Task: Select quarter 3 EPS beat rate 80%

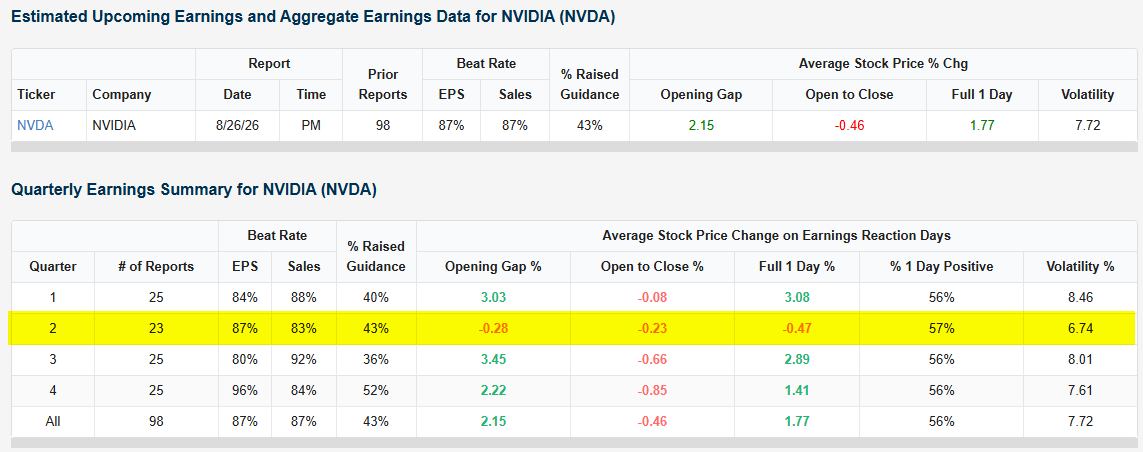Action: click(246, 359)
